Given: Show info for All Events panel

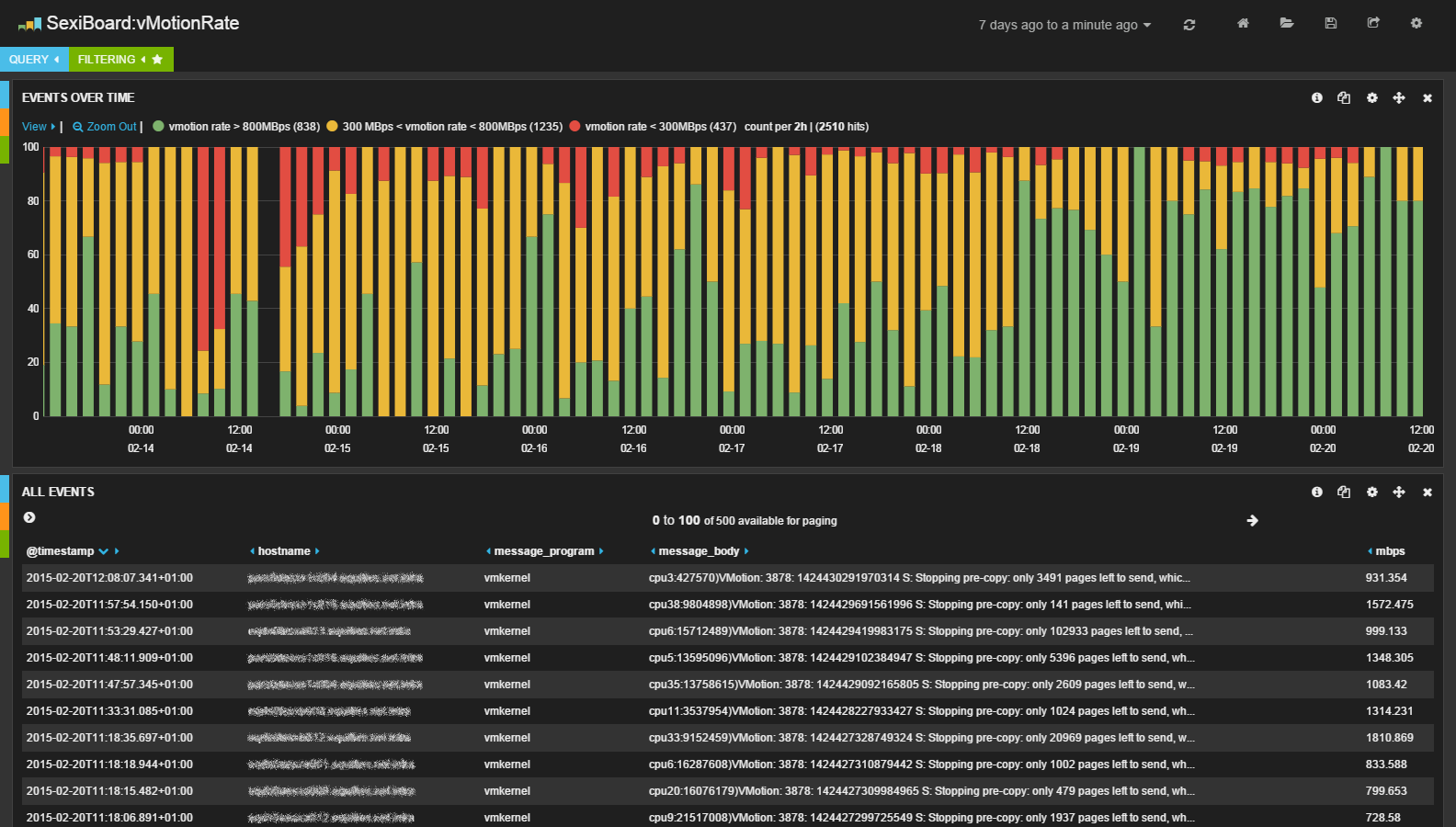Looking at the screenshot, I should [1317, 492].
